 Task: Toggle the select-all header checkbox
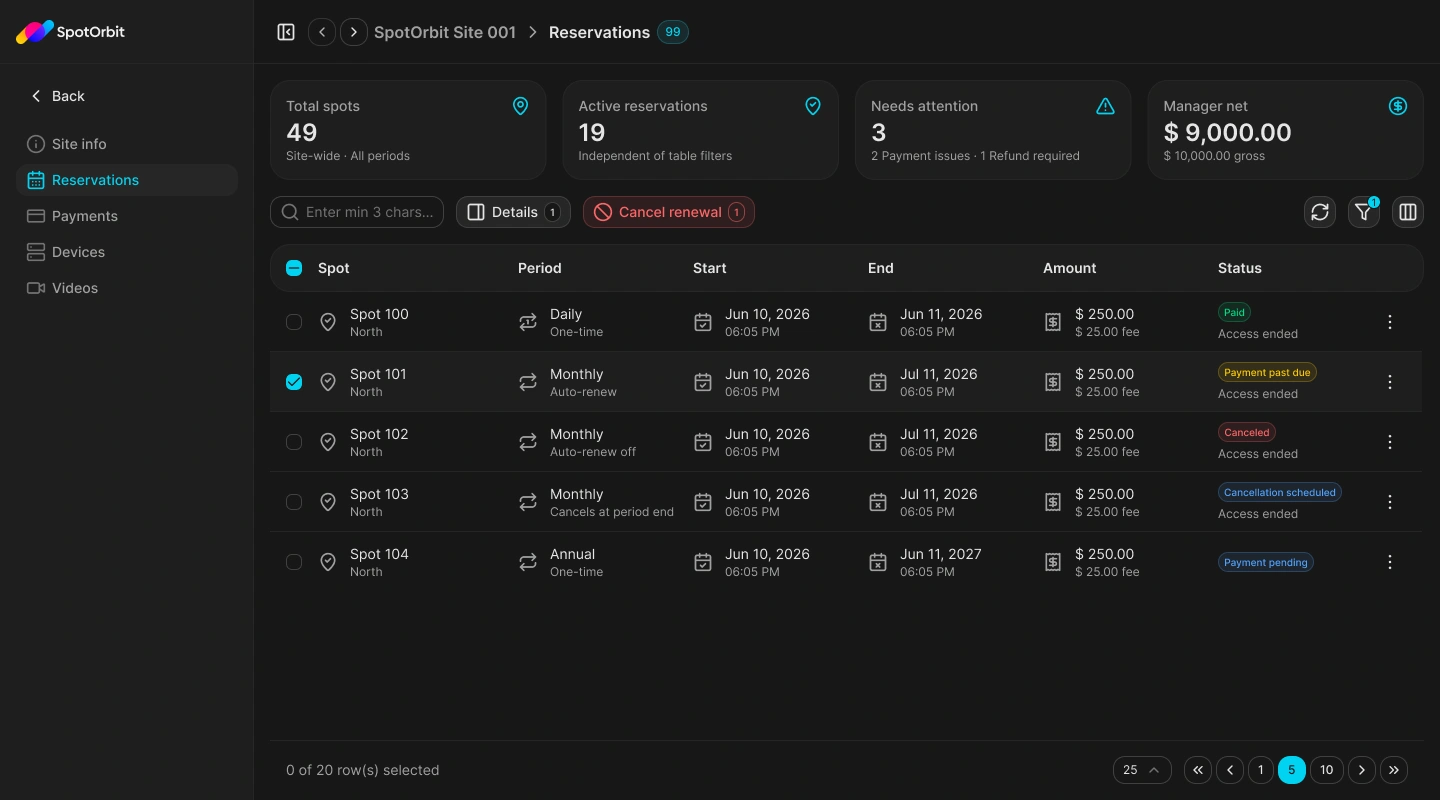tap(294, 268)
